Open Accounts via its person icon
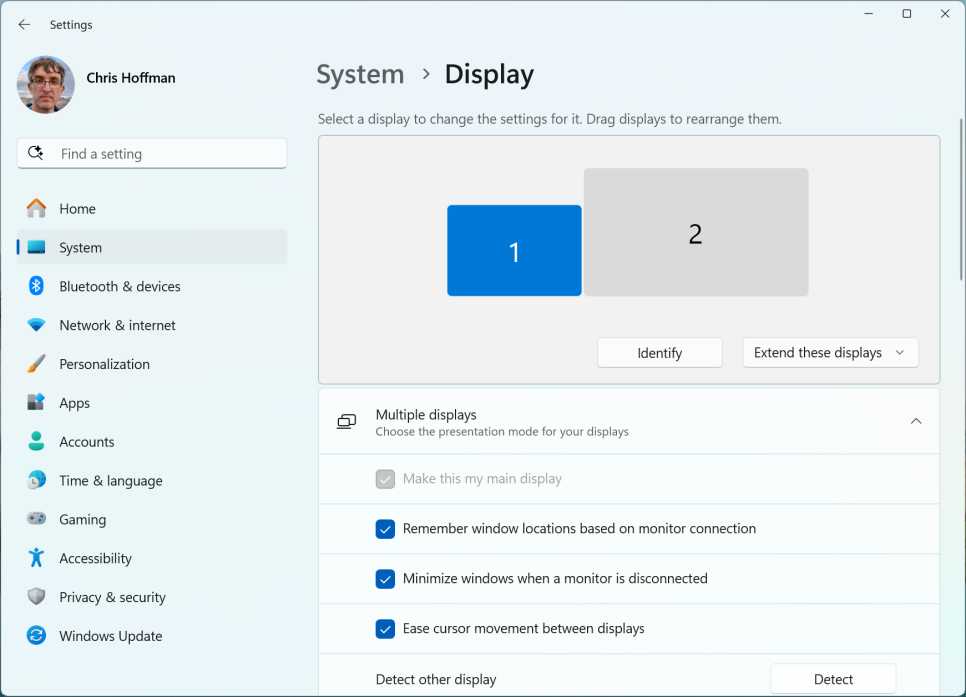966x697 pixels. click(36, 441)
